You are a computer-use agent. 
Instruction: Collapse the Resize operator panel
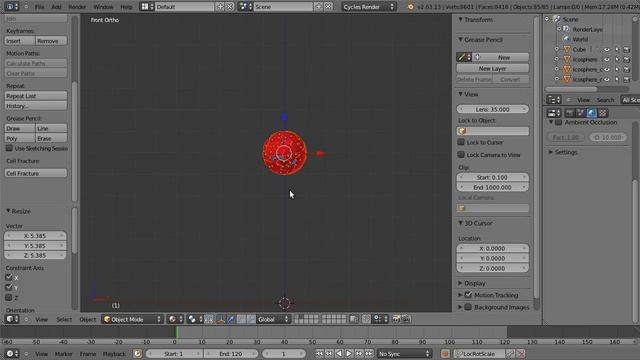click(x=8, y=211)
